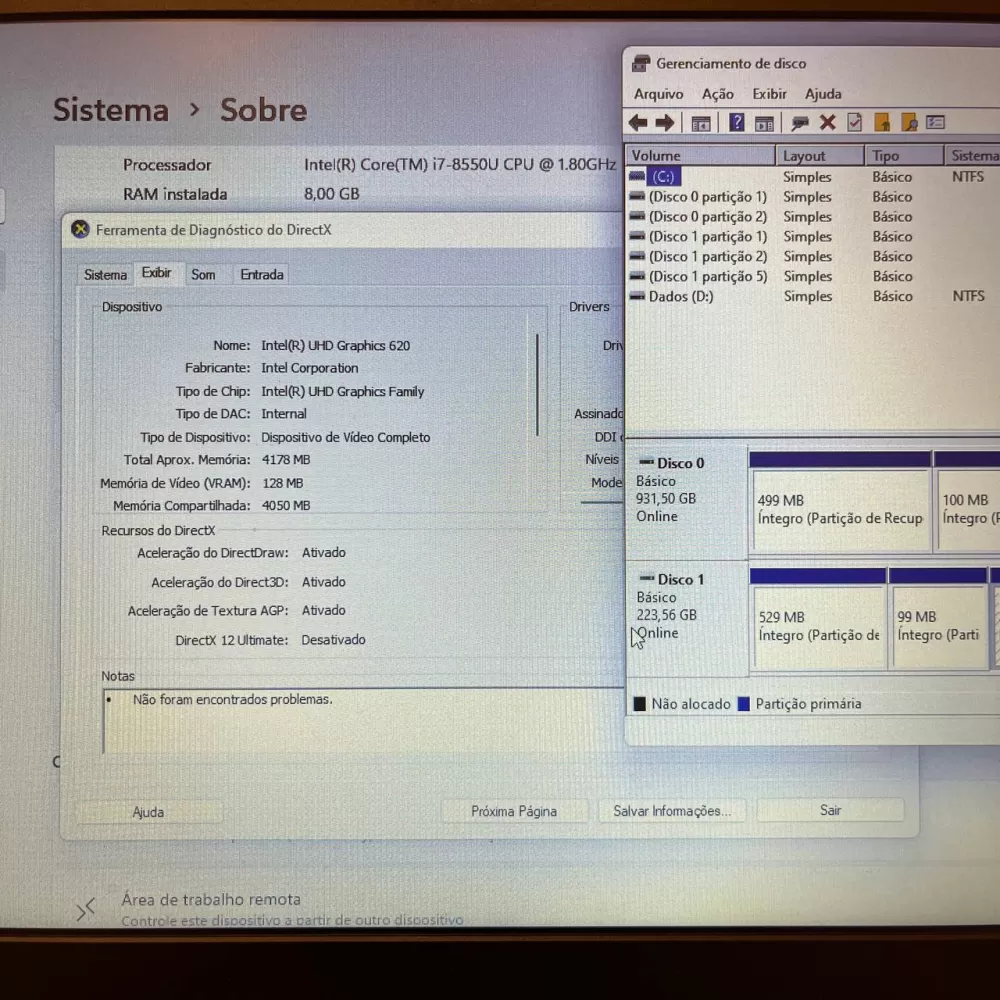Screen dimensions: 1000x1000
Task: Click the Próxima Página button
Action: click(514, 811)
